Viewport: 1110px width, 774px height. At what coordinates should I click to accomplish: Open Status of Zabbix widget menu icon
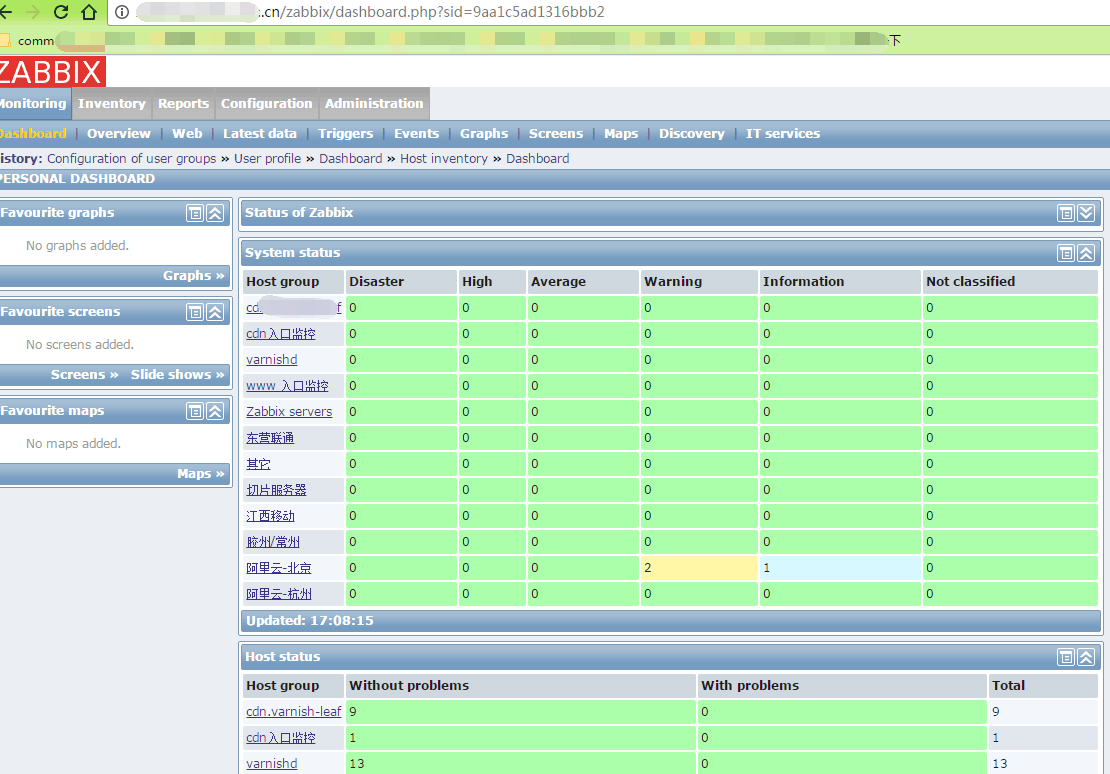tap(1065, 213)
